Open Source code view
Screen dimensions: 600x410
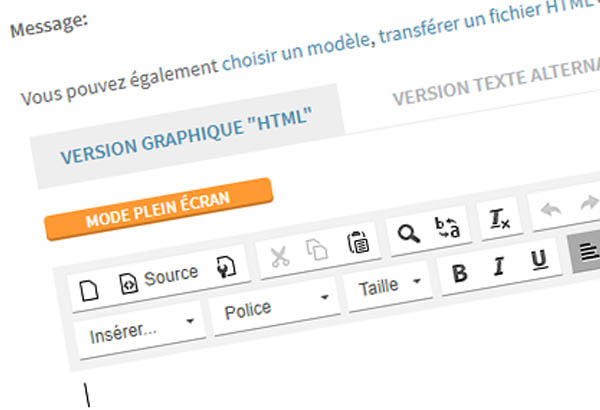[158, 277]
